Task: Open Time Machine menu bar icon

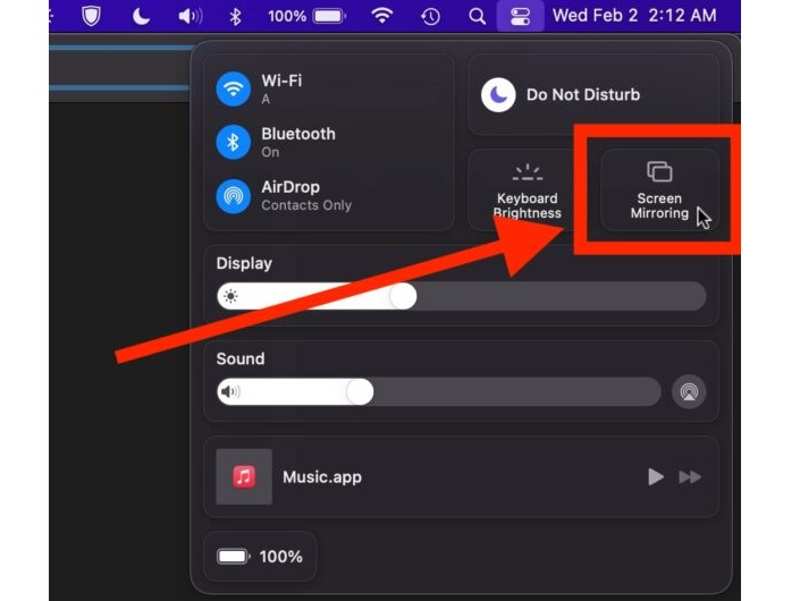Action: (x=430, y=16)
